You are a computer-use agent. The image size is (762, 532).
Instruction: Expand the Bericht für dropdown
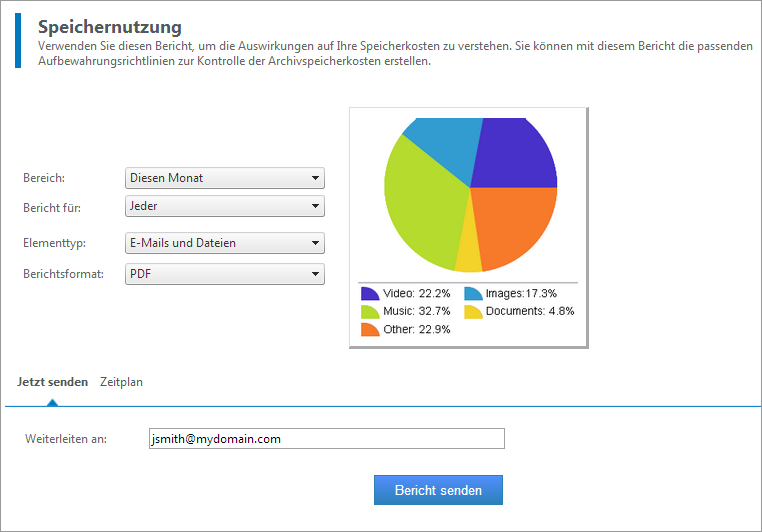[x=225, y=207]
